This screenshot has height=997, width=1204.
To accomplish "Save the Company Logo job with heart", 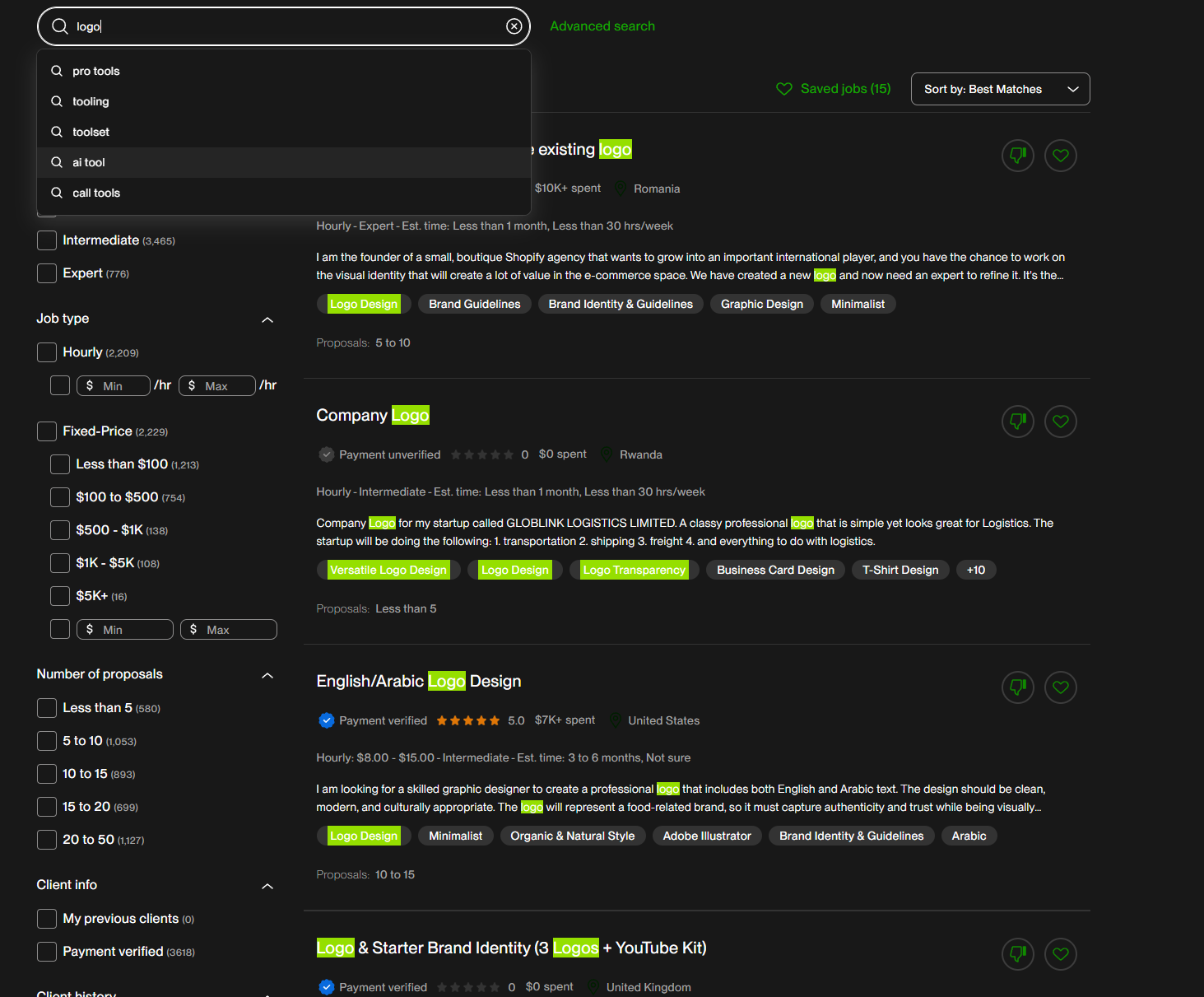I will (x=1060, y=422).
